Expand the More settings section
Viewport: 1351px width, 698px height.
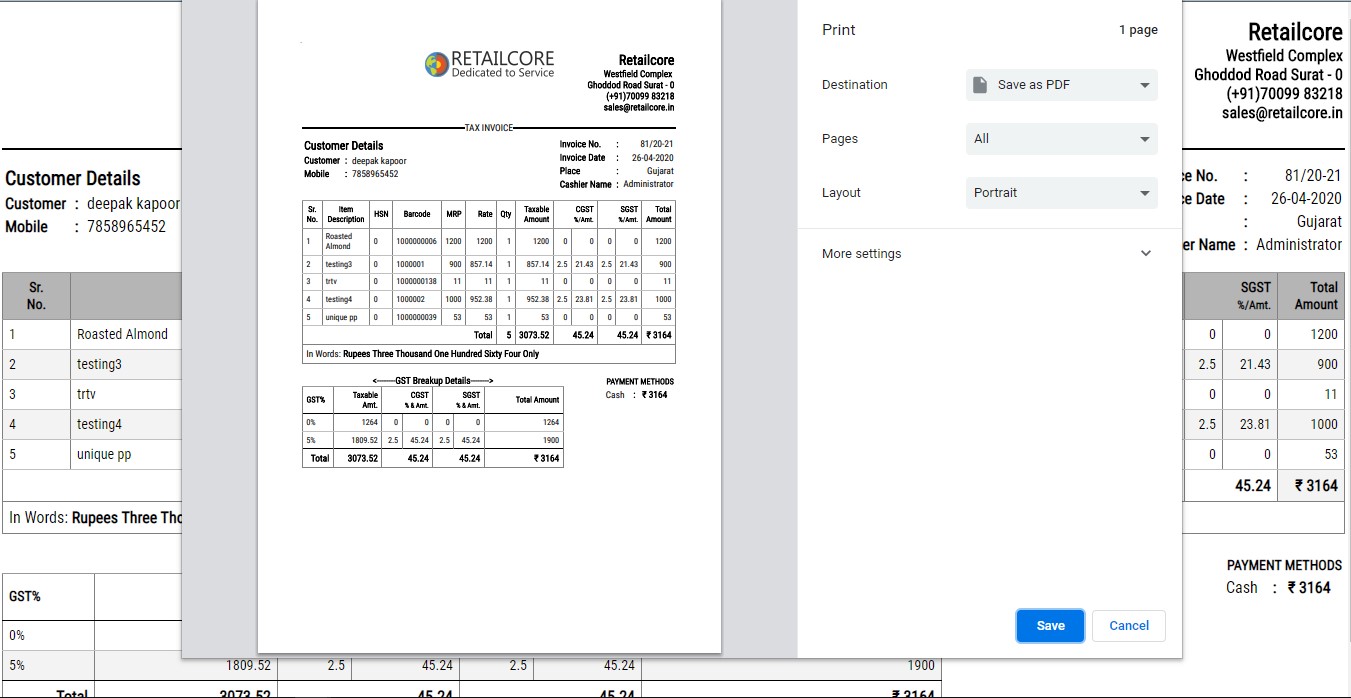990,254
